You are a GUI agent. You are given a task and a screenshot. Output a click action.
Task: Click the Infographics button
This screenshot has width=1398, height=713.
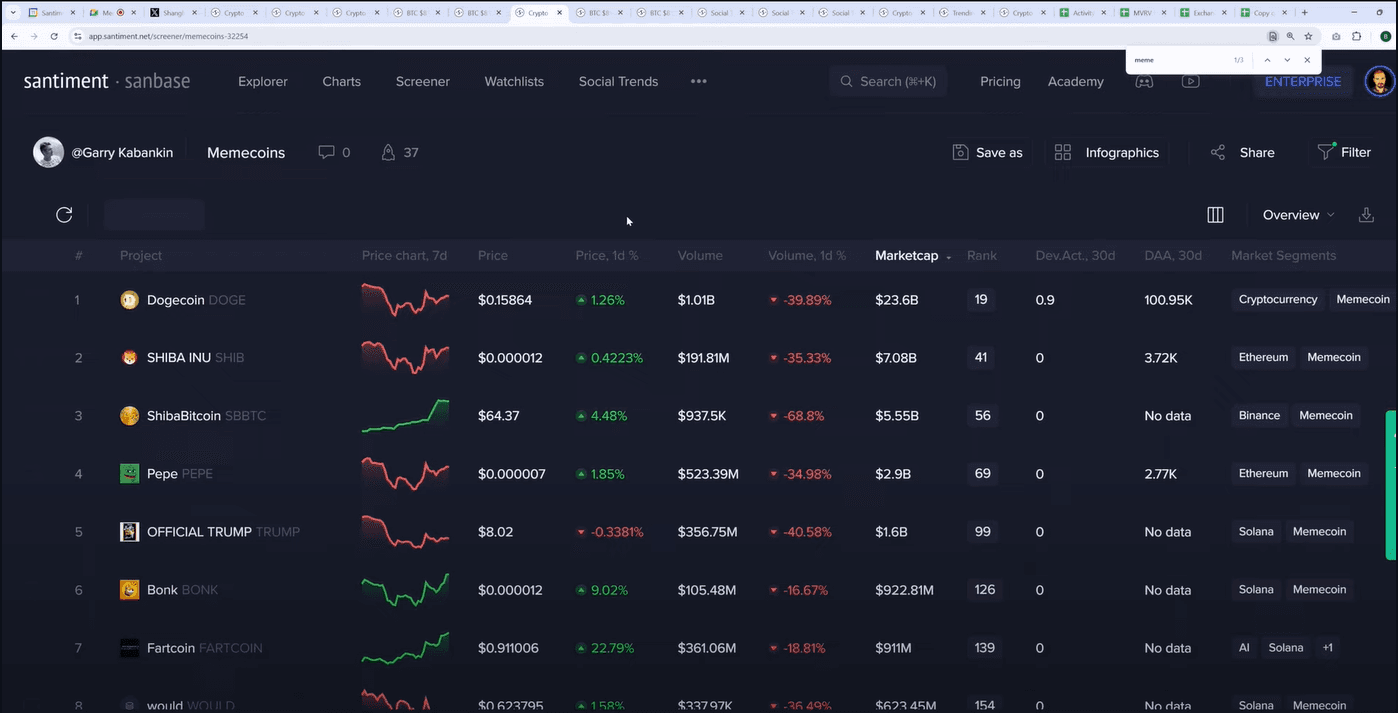1107,153
